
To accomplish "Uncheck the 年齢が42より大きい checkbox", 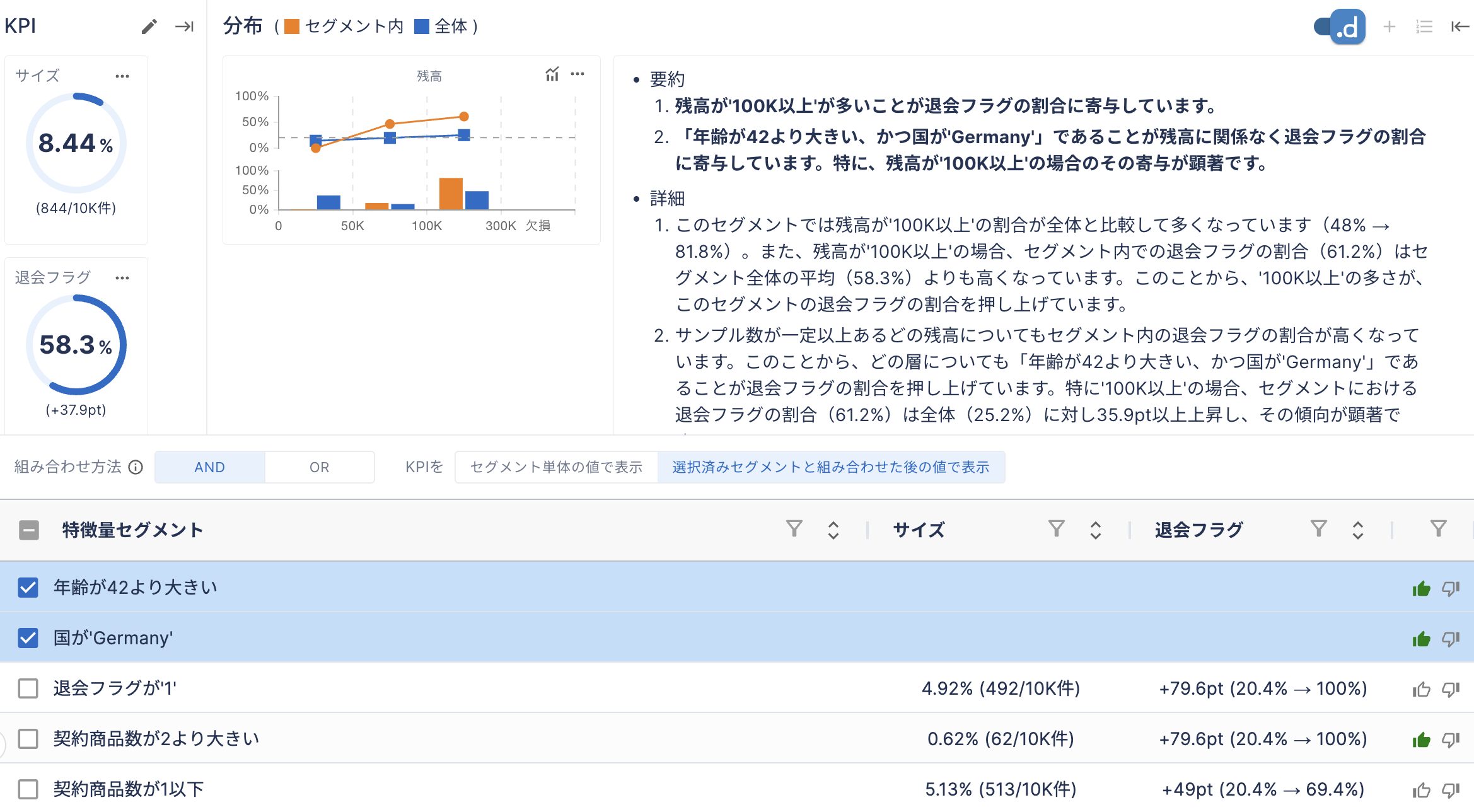I will (28, 588).
